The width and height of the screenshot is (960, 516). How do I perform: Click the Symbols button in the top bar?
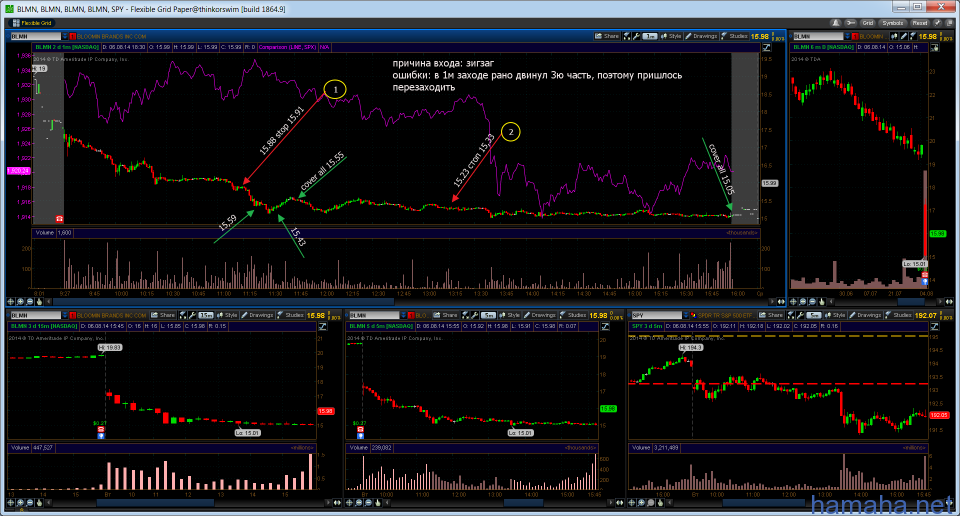pyautogui.click(x=893, y=23)
